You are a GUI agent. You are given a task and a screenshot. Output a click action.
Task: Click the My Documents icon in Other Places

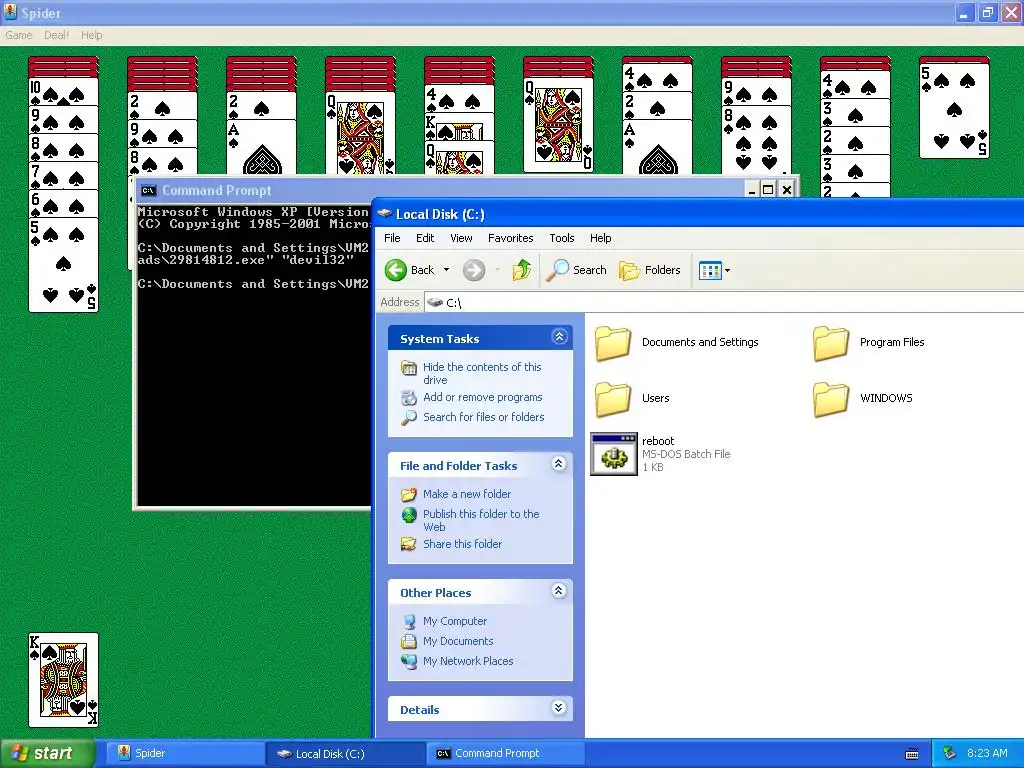point(409,641)
